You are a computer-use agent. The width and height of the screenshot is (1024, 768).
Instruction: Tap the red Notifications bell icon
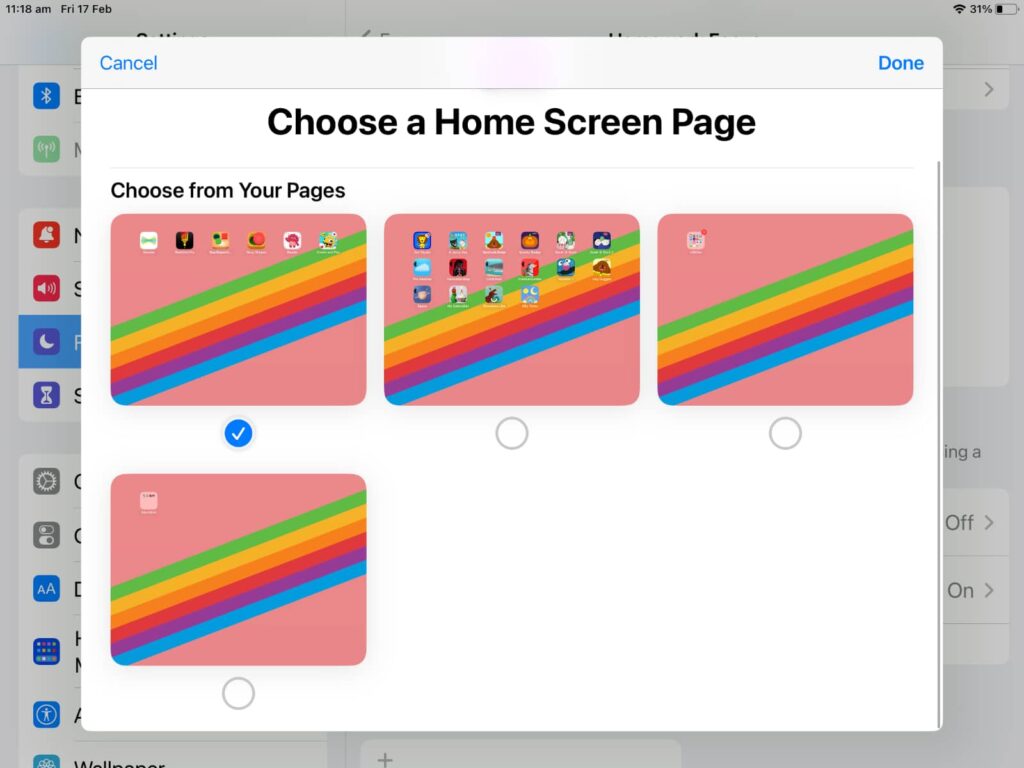click(x=46, y=236)
